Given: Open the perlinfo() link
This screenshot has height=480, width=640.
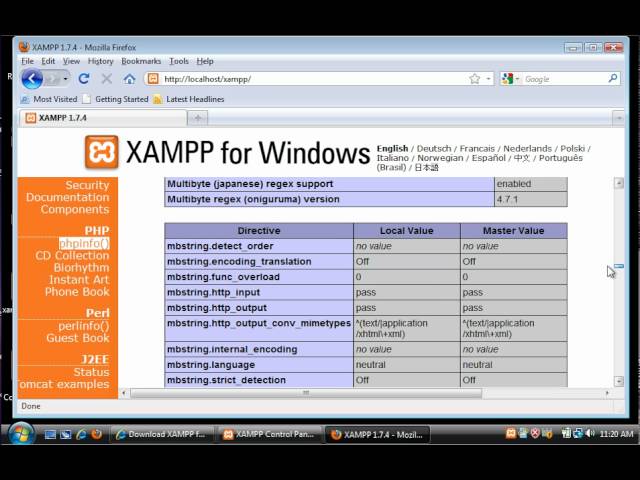Looking at the screenshot, I should coord(84,326).
